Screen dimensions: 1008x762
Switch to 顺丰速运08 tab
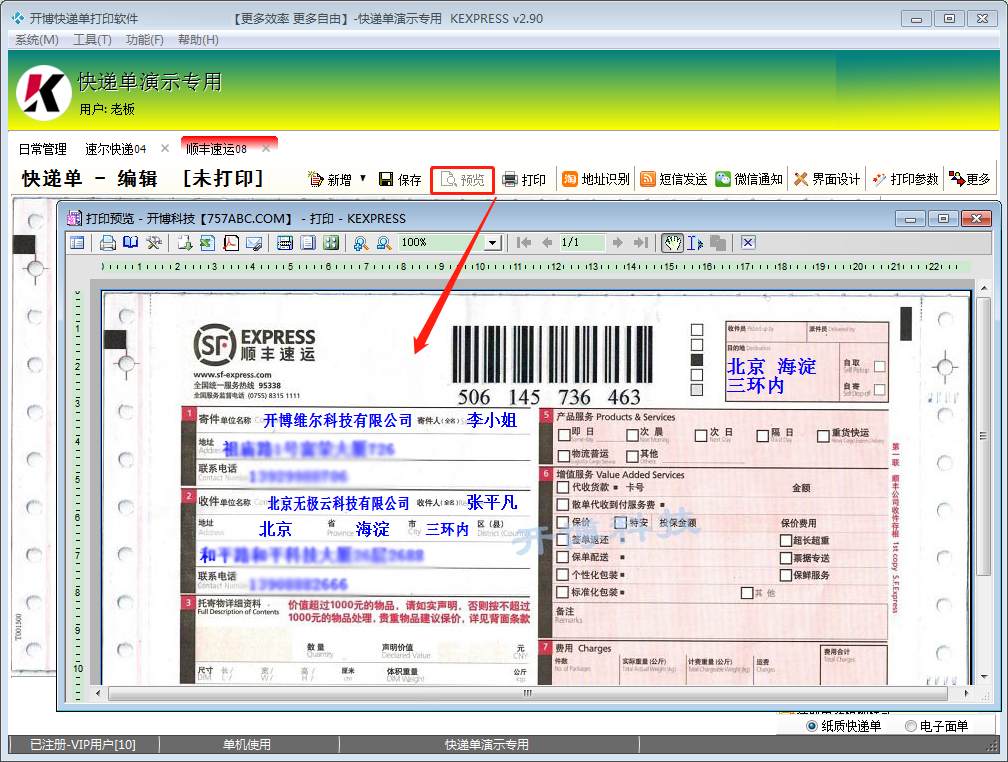tap(216, 149)
